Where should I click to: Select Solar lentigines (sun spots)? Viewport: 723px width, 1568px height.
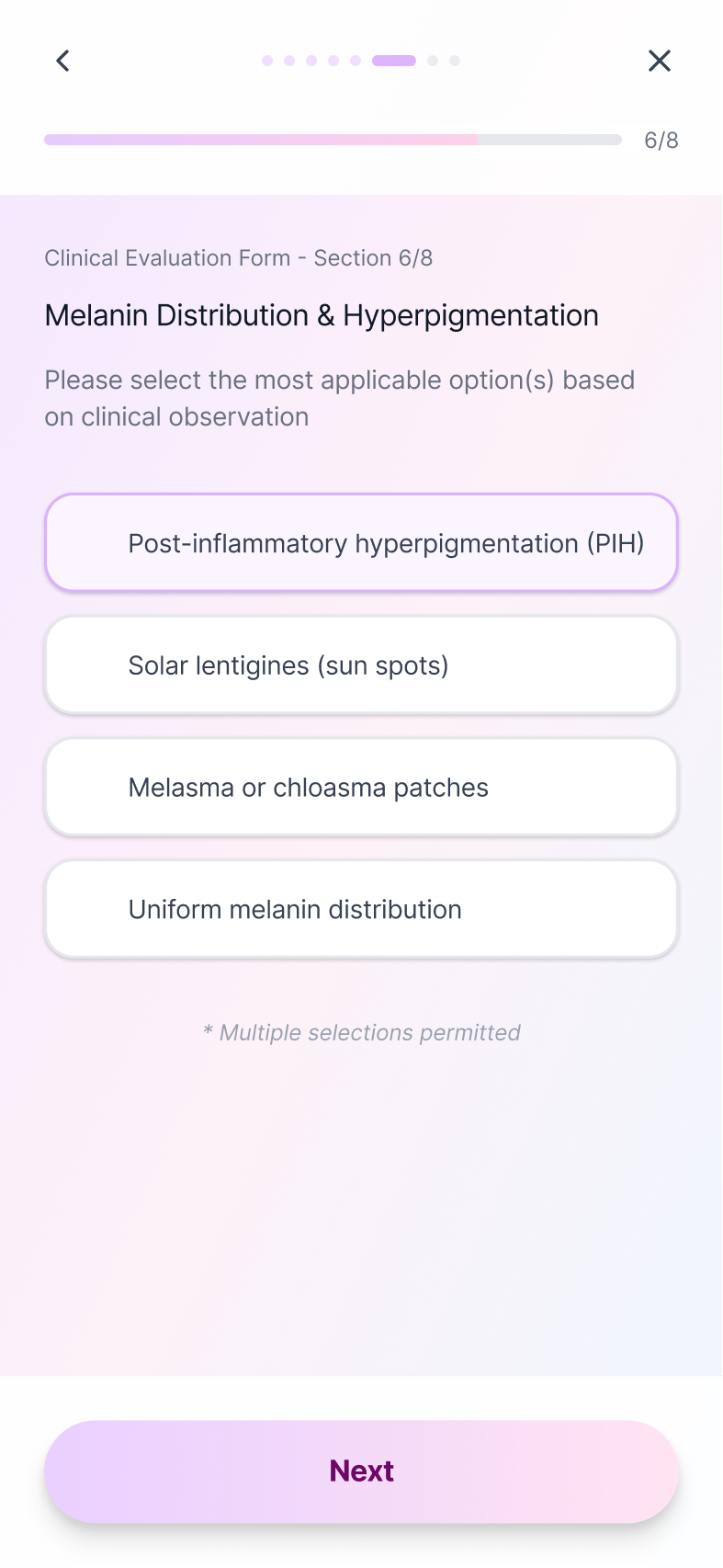(361, 665)
